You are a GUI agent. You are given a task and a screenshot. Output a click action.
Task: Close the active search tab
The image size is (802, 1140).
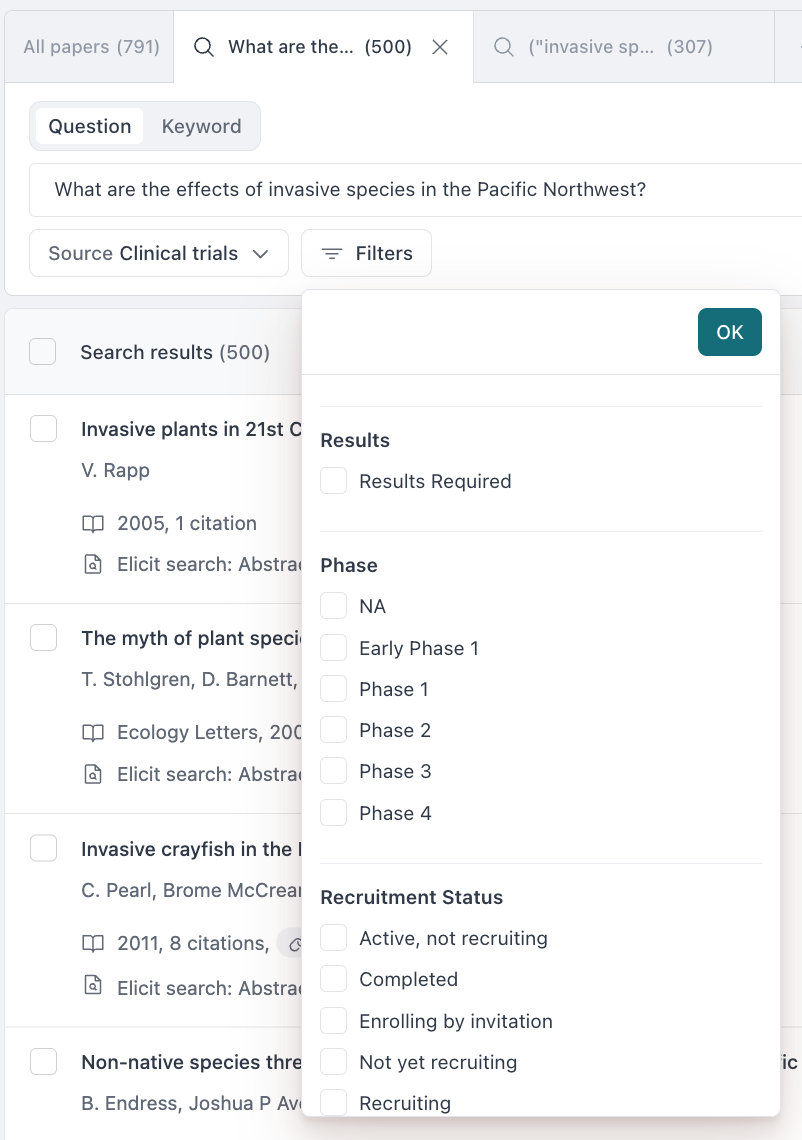440,47
